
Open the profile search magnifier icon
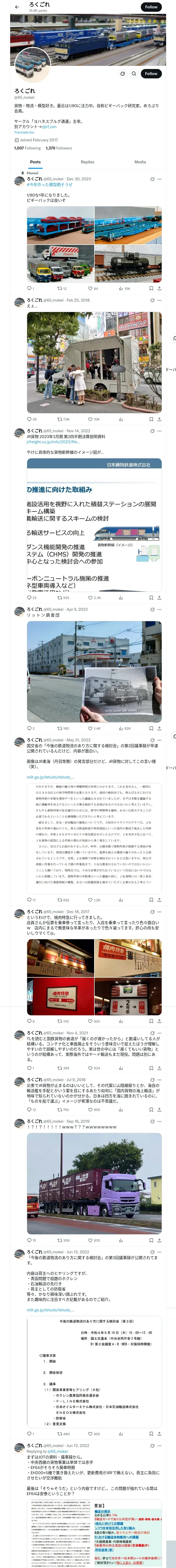click(134, 74)
